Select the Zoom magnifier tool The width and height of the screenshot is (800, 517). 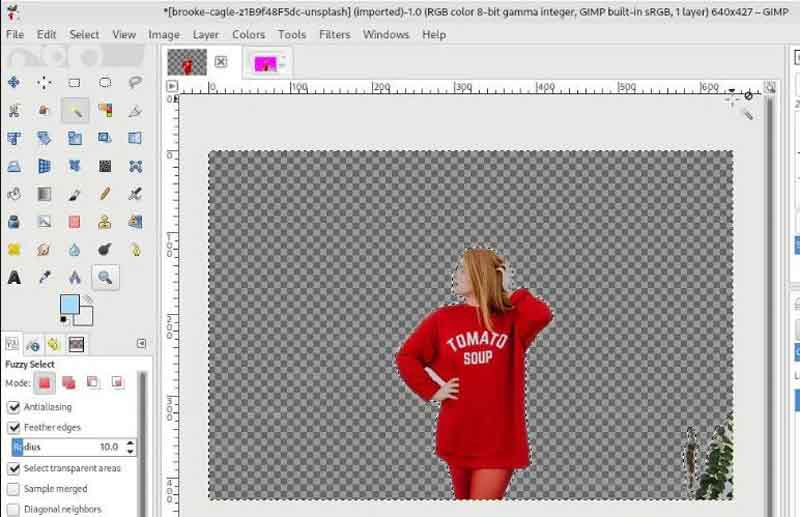105,277
